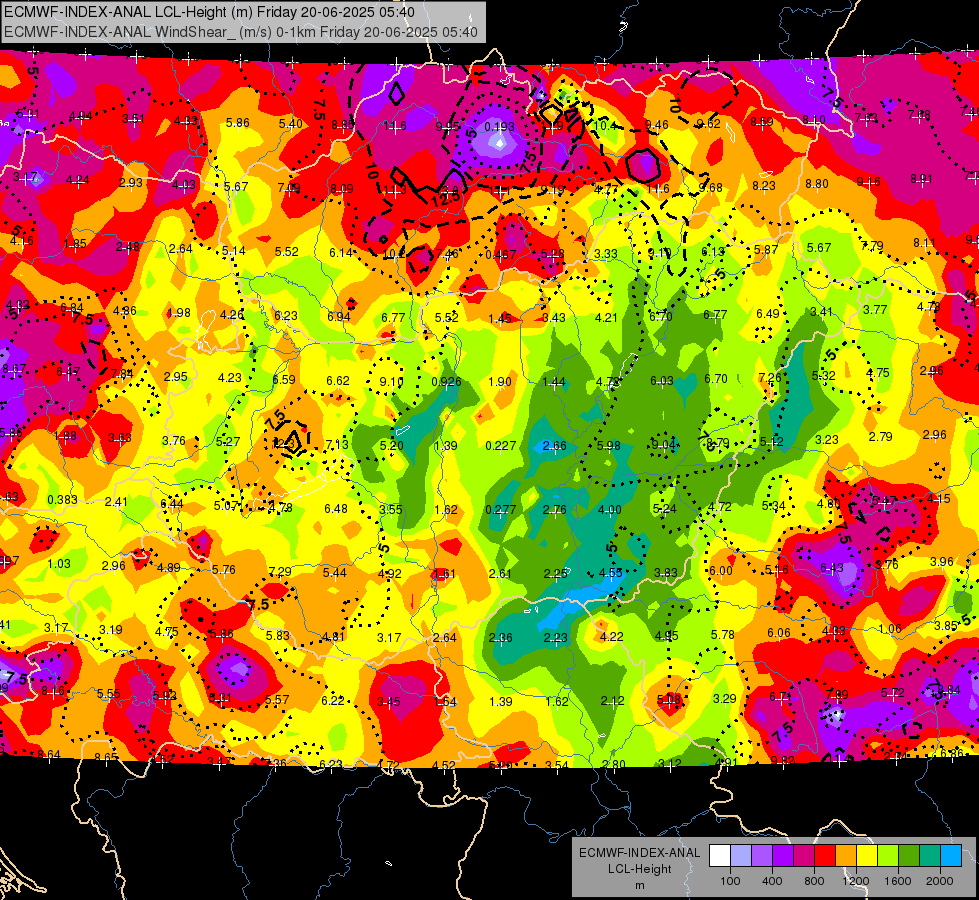Click the map value '3.29'
Screen dimensions: 979x900
[724, 698]
